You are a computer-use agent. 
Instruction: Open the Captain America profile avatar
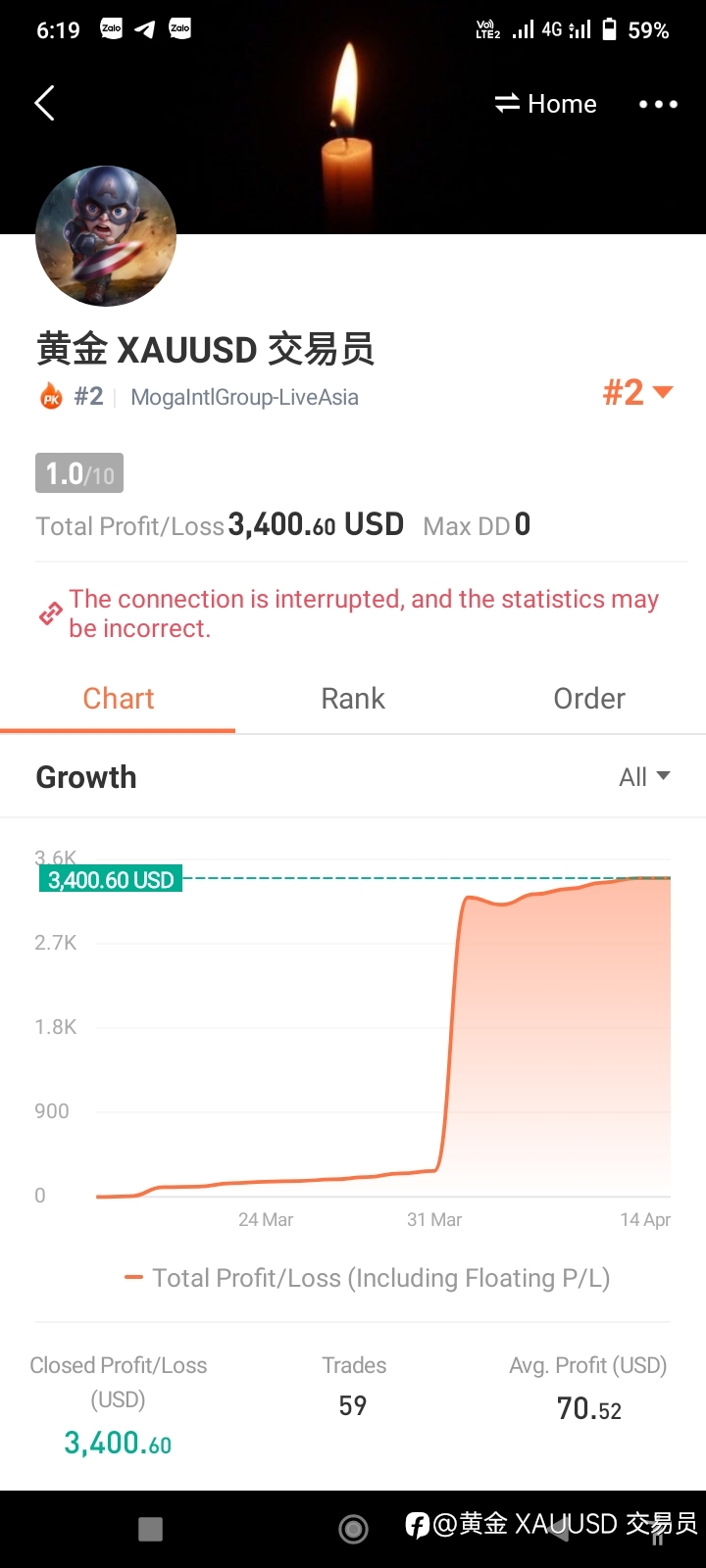coord(106,236)
